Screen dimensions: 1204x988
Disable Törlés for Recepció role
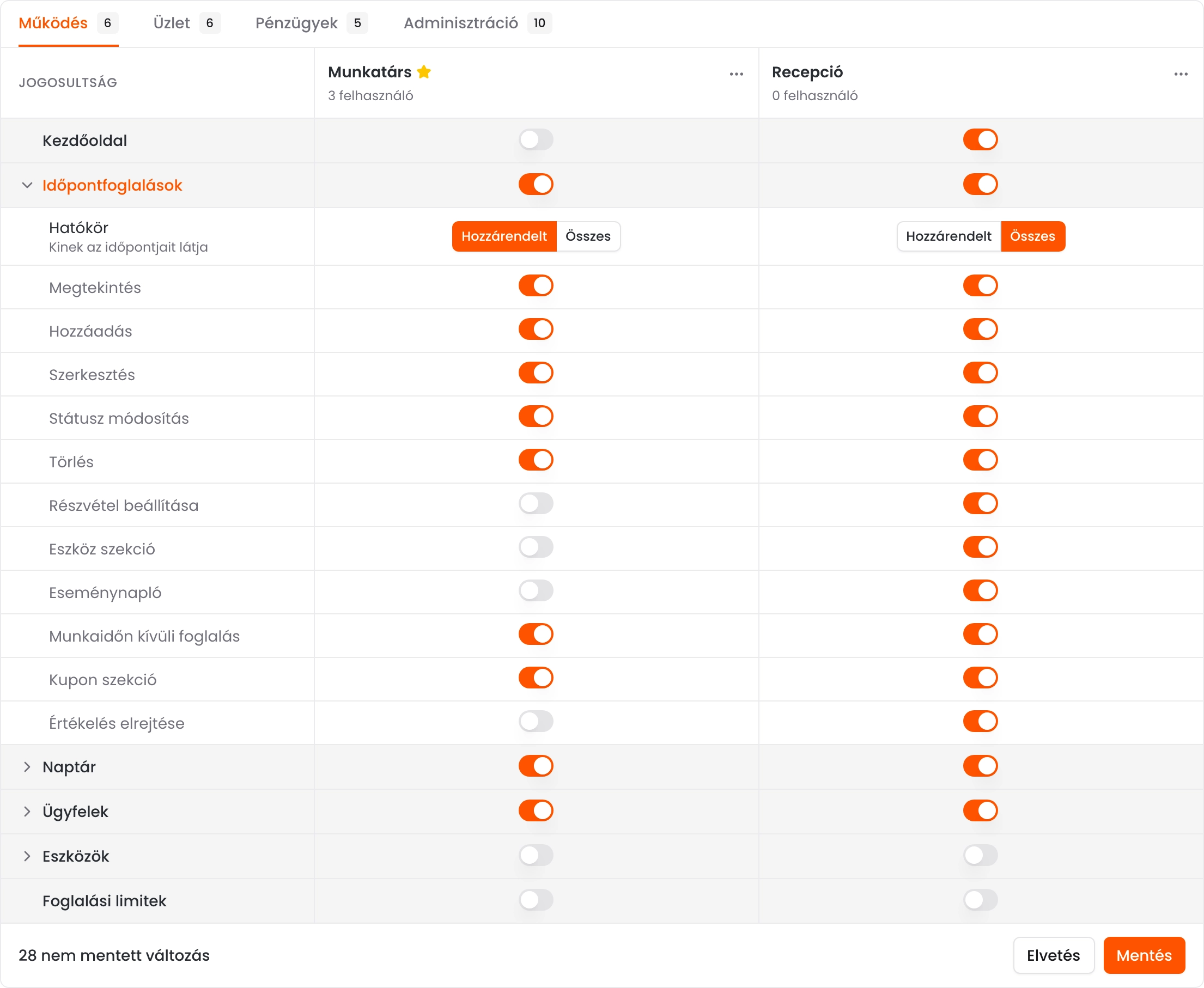pyautogui.click(x=980, y=460)
